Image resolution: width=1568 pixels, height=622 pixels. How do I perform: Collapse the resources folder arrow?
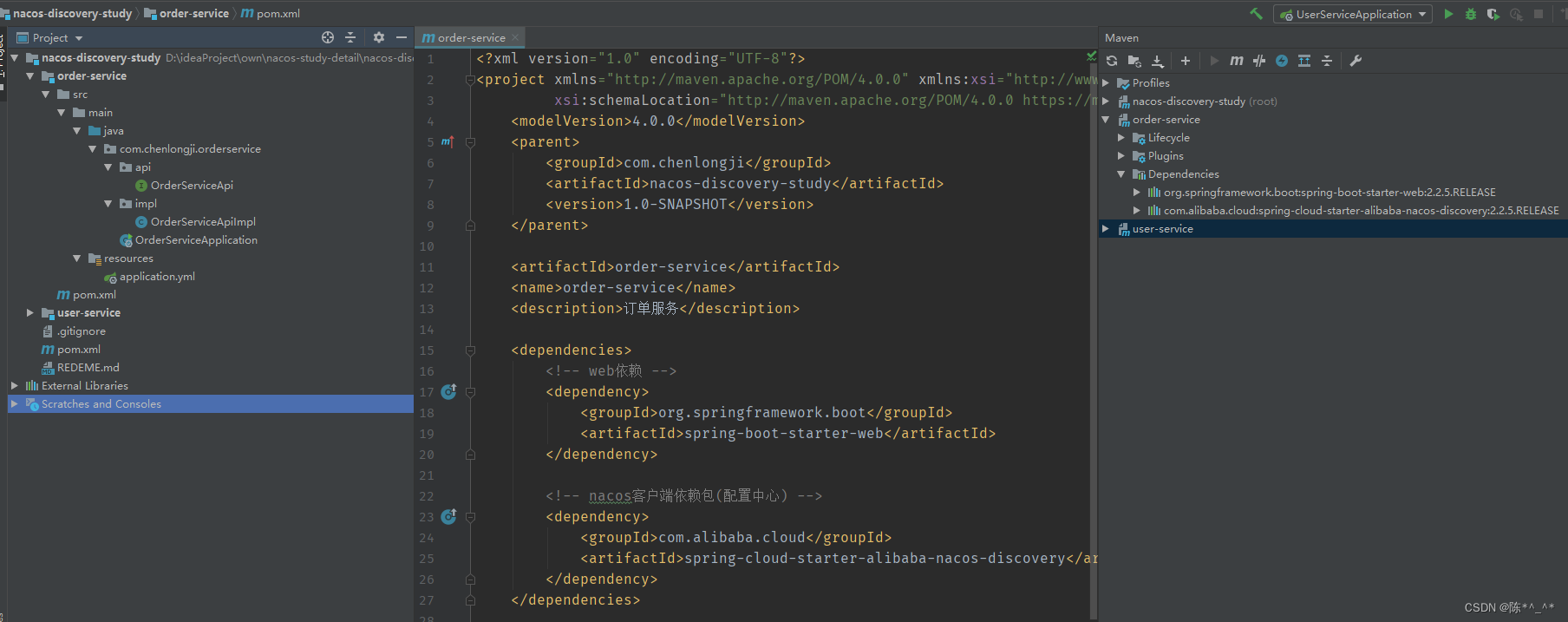[77, 258]
